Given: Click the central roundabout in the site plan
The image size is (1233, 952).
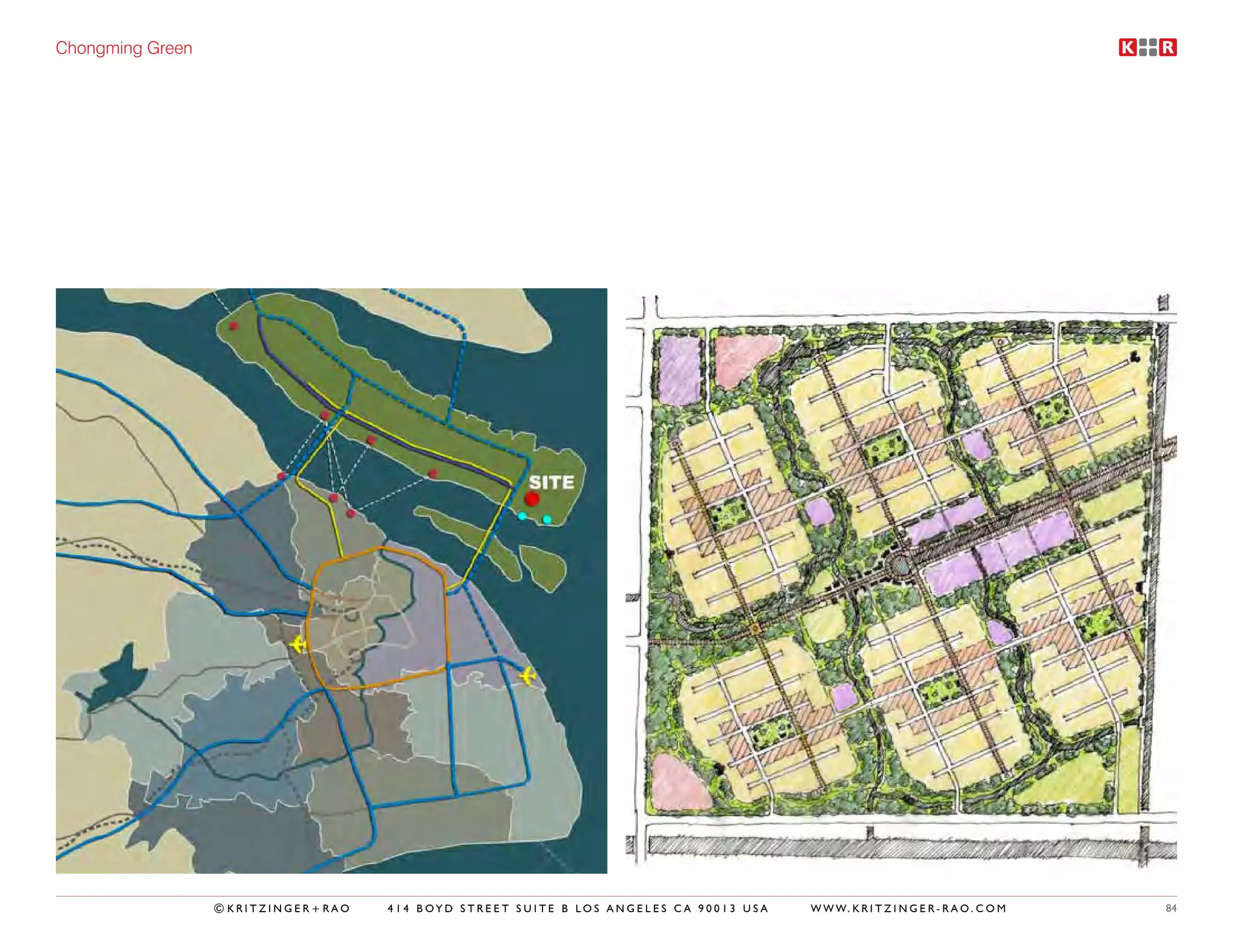Looking at the screenshot, I should (x=899, y=565).
